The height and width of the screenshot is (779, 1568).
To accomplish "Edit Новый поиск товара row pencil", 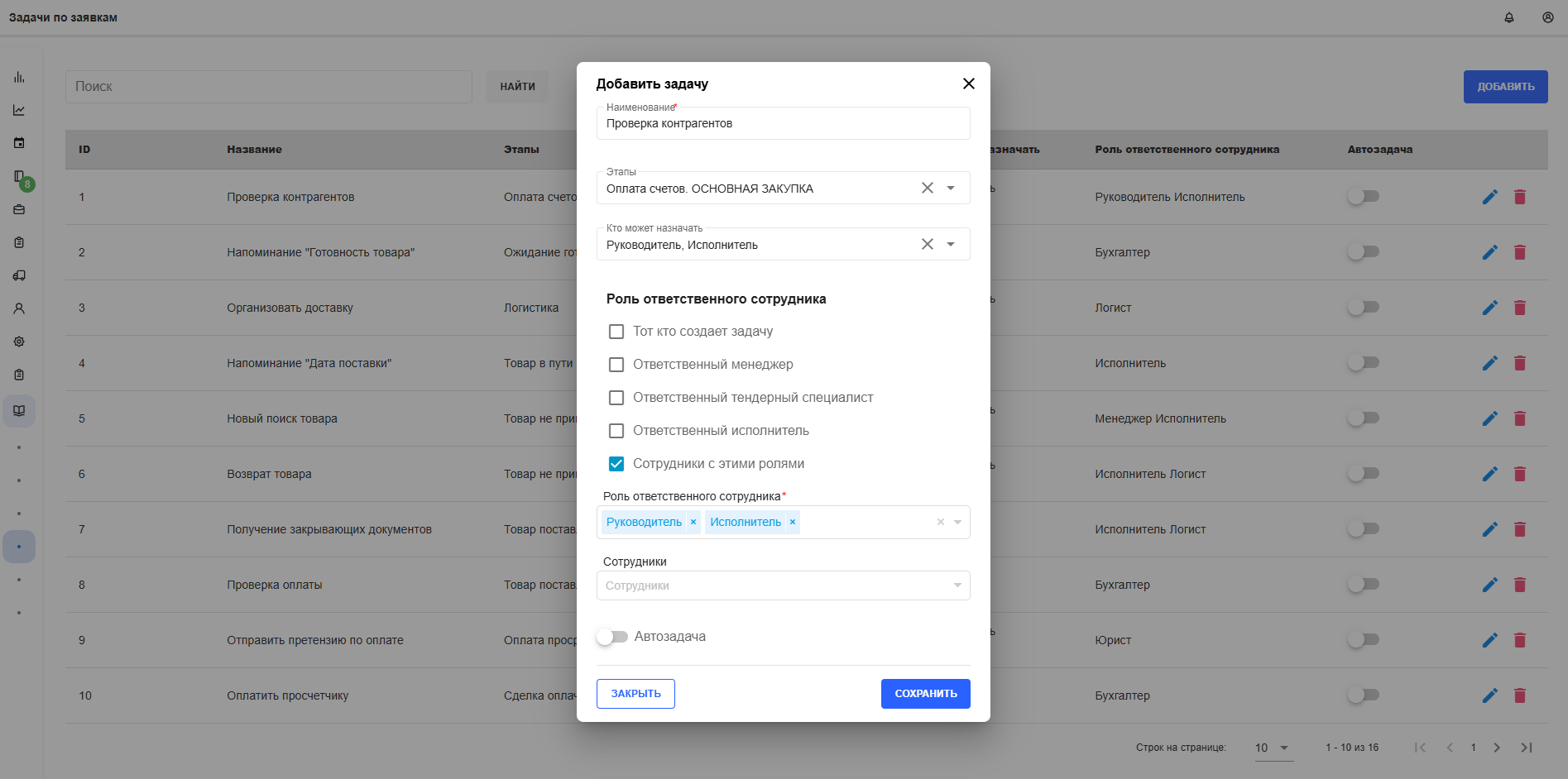I will point(1490,418).
